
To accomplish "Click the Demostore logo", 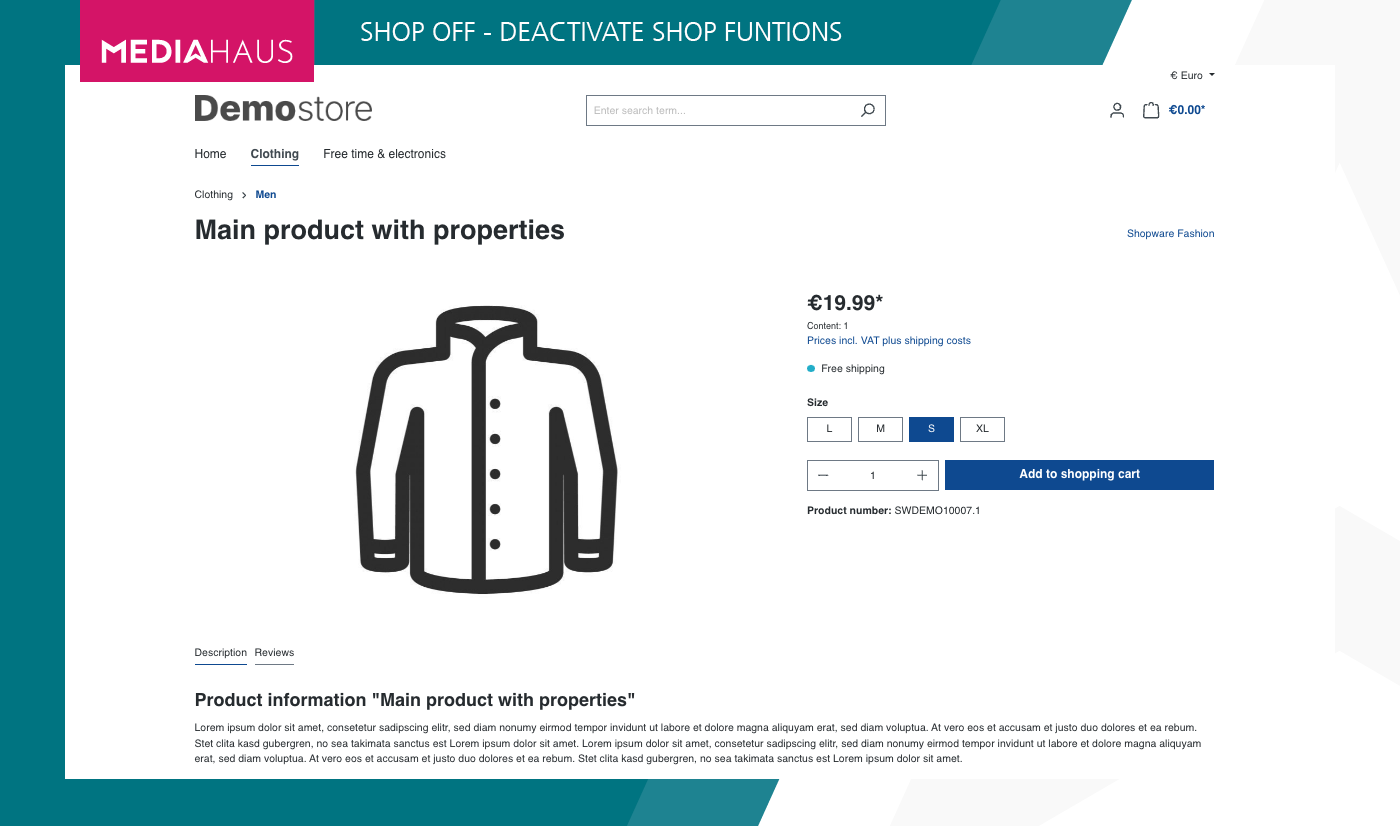I will tap(283, 108).
